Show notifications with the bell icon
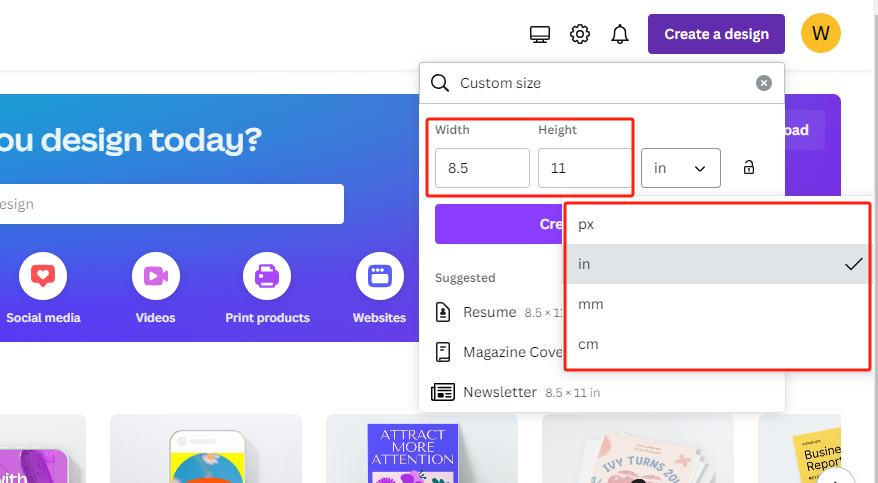Screen dimensions: 878x483 pos(619,34)
